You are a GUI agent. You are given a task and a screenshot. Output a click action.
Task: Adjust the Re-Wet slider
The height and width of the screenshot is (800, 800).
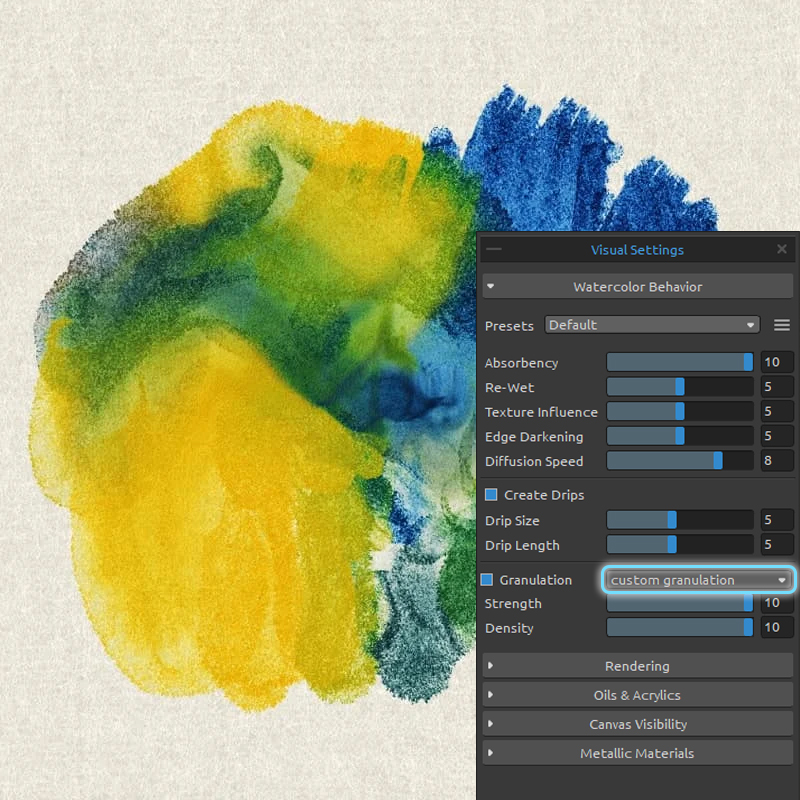coord(680,387)
